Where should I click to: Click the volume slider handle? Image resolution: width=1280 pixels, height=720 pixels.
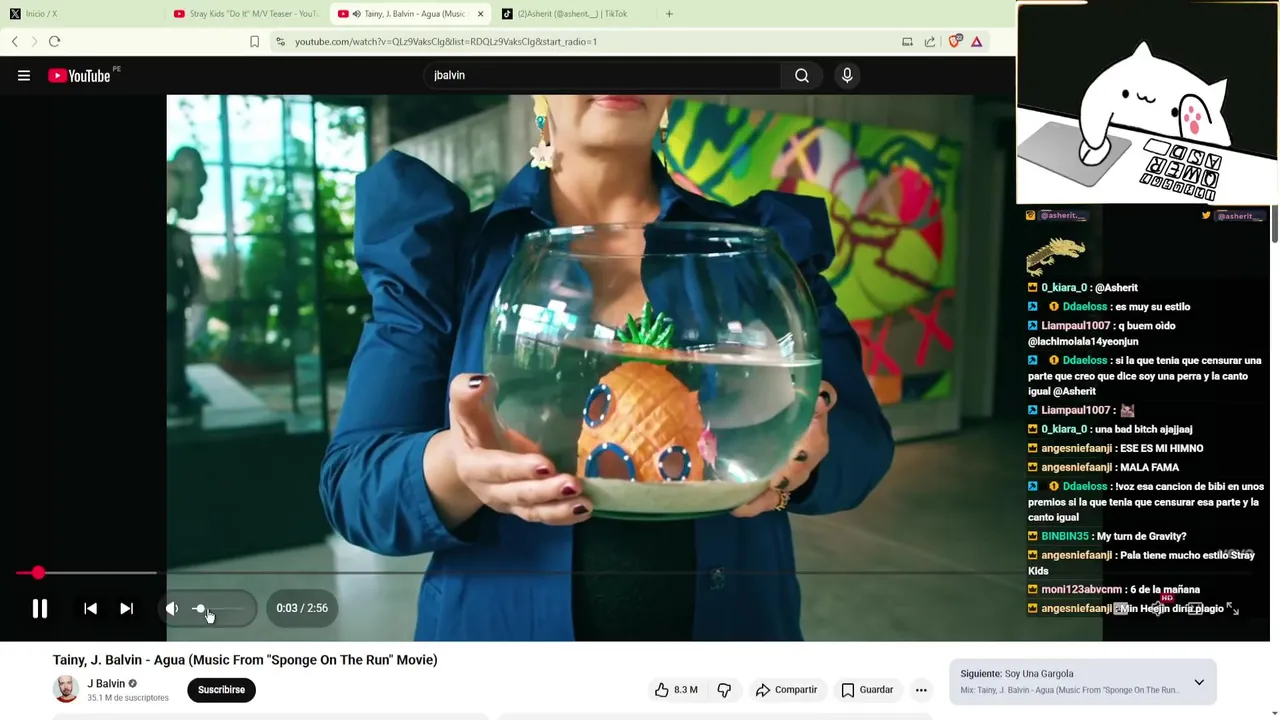pos(199,608)
